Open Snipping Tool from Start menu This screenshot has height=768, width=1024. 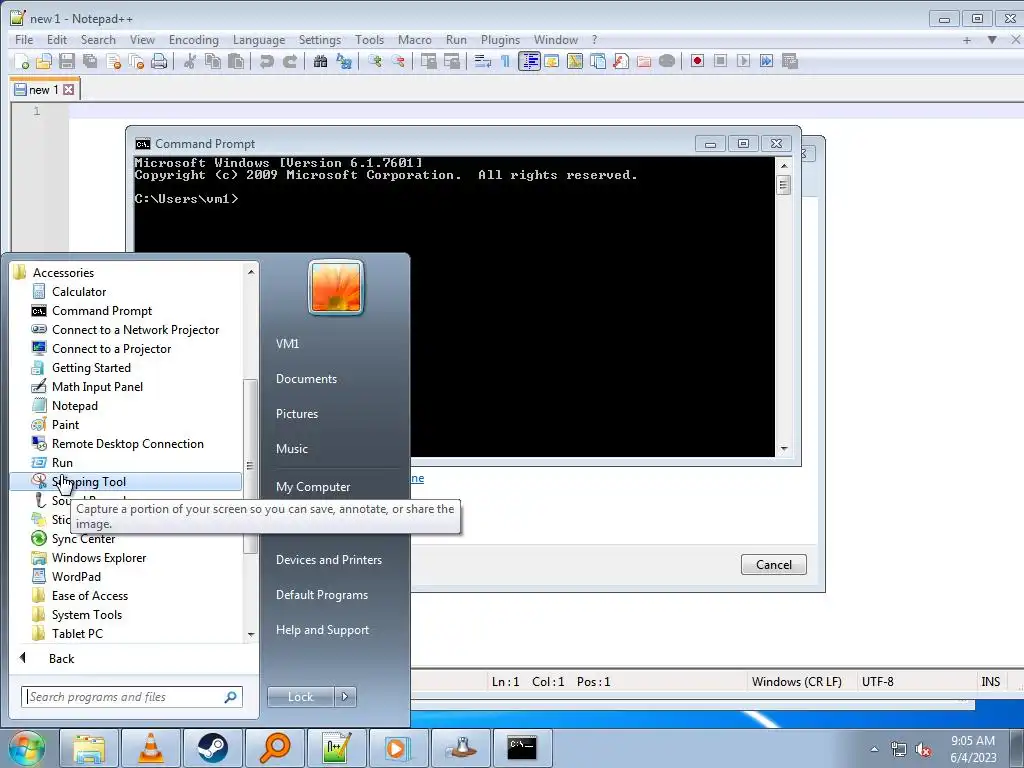pyautogui.click(x=89, y=481)
